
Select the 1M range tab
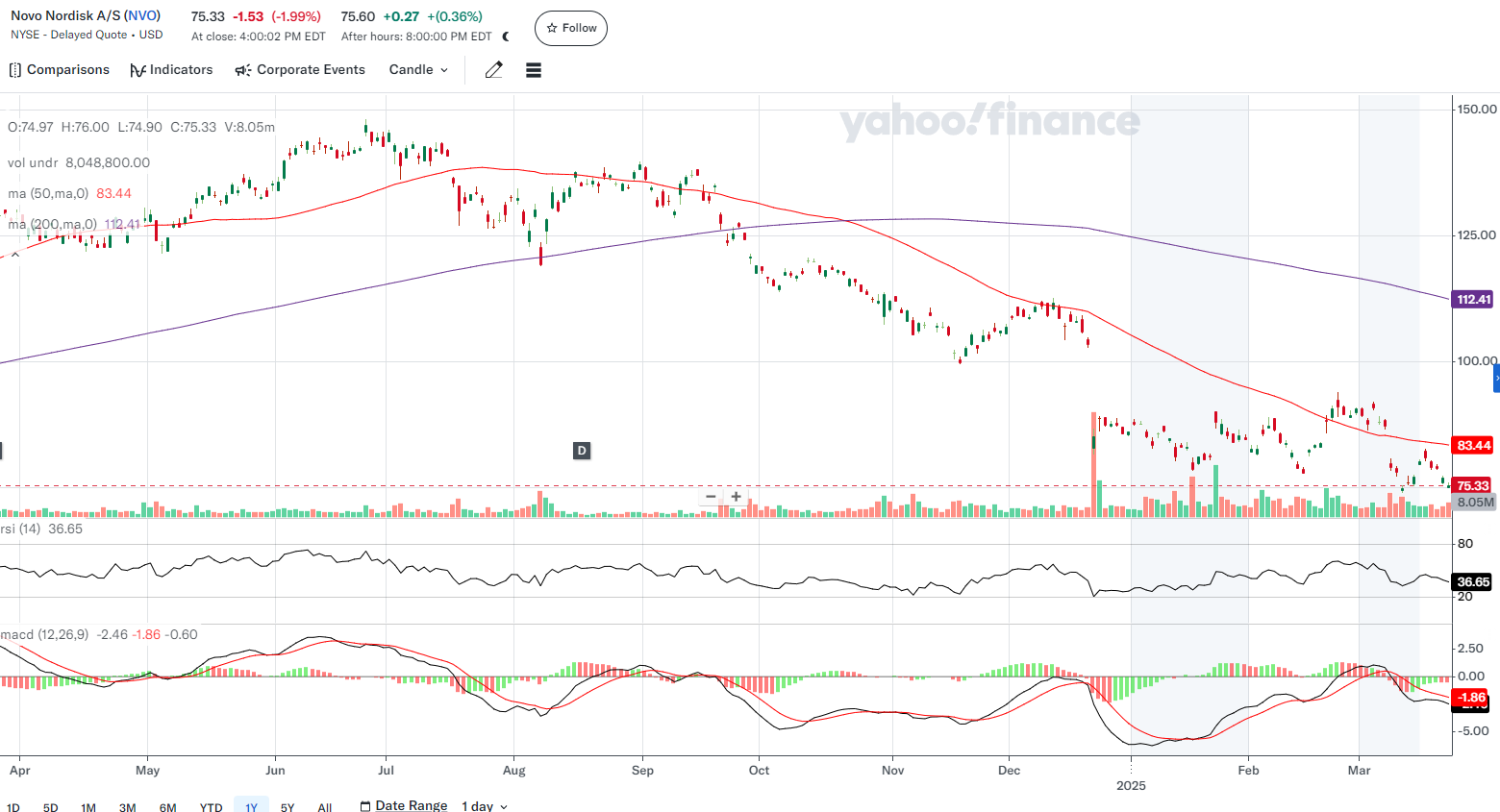click(88, 807)
